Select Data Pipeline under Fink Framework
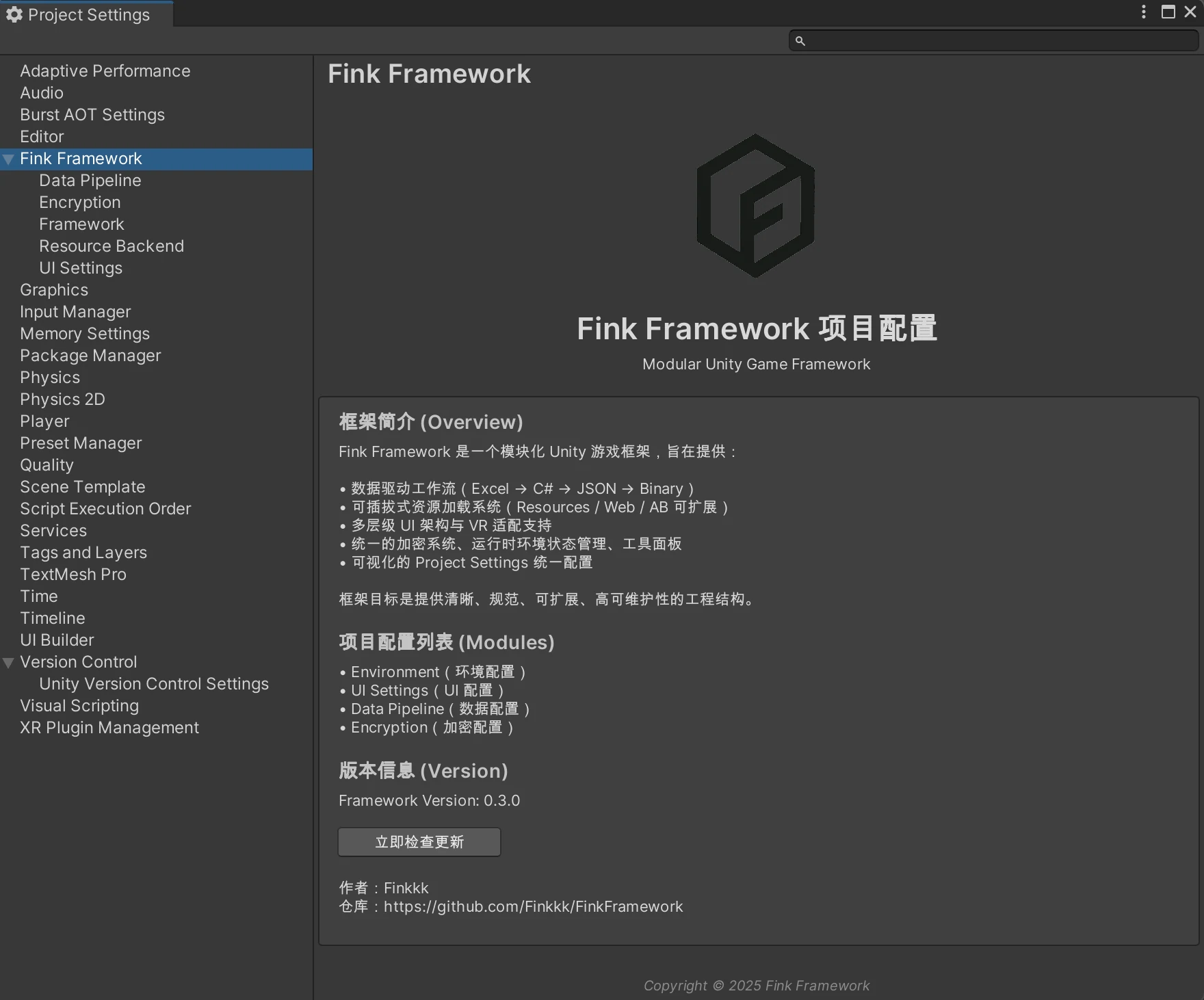Screen dimensions: 1204x1000 [x=90, y=181]
